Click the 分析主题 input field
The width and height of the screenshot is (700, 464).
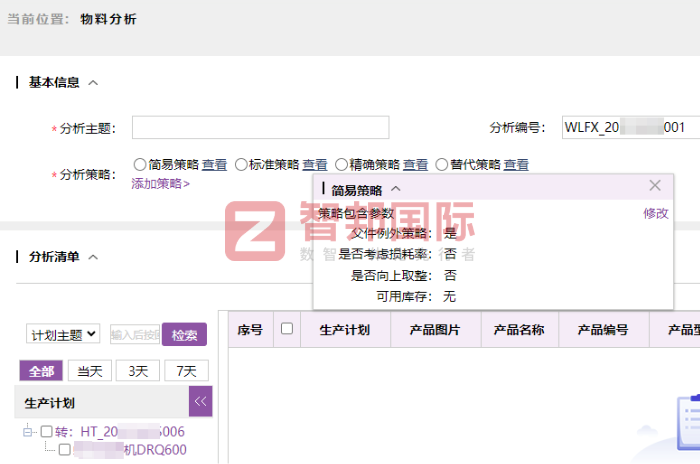click(x=260, y=128)
